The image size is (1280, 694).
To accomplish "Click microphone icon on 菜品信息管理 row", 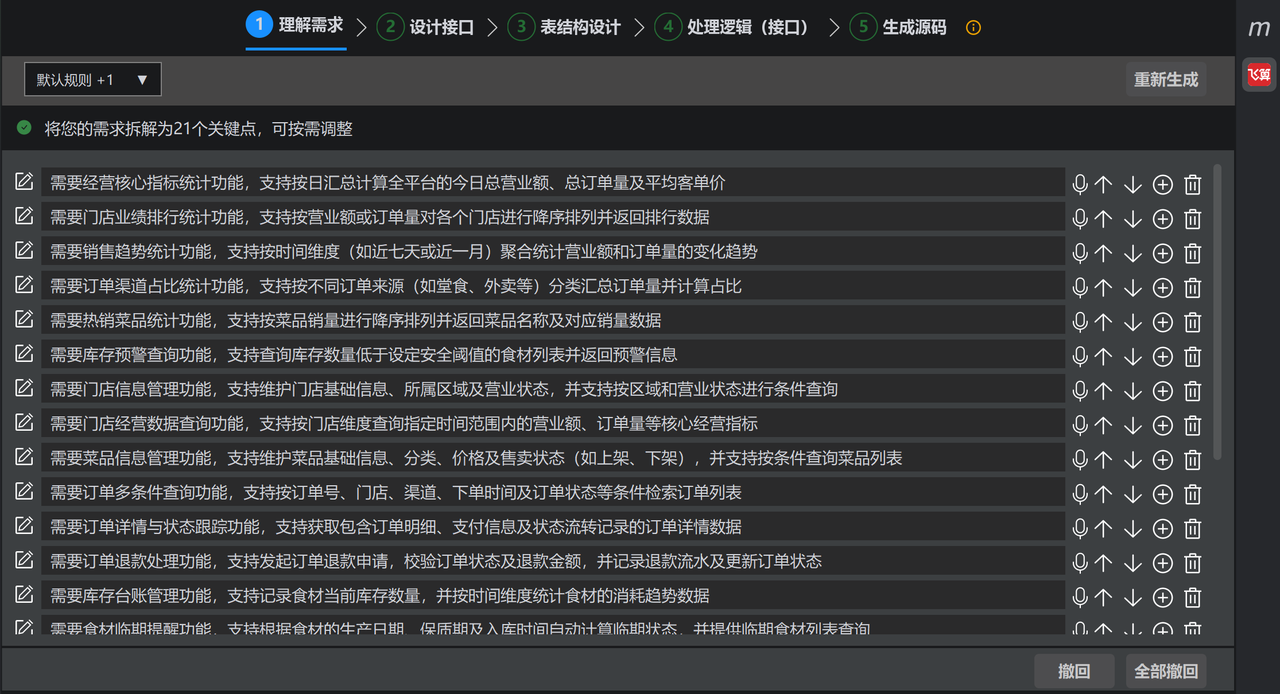I will point(1080,459).
